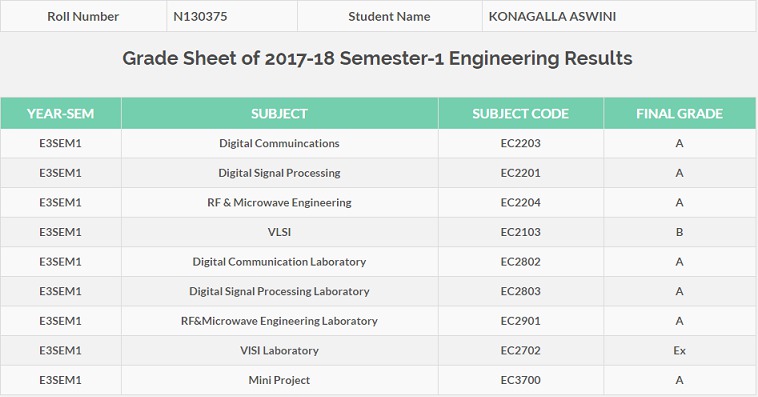Select RF&Microwave Engineering Laboratory subject
758x397 pixels.
[x=279, y=321]
